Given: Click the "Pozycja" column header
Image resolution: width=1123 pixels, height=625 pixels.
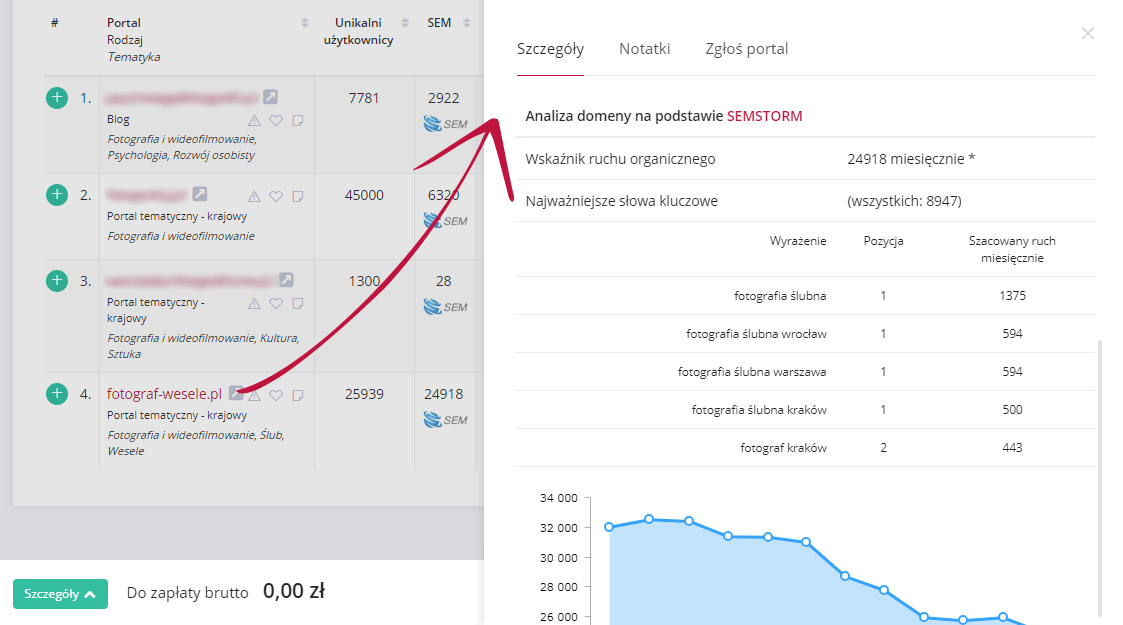Looking at the screenshot, I should pos(883,241).
